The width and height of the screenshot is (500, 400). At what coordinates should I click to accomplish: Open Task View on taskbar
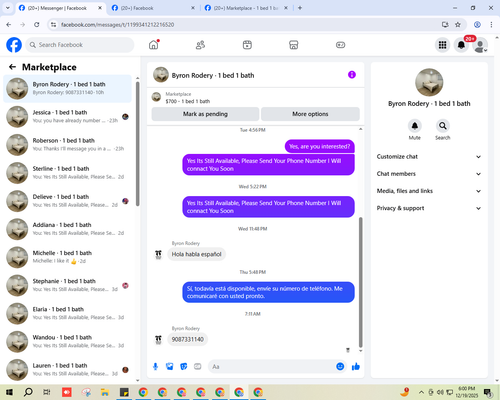[47, 392]
